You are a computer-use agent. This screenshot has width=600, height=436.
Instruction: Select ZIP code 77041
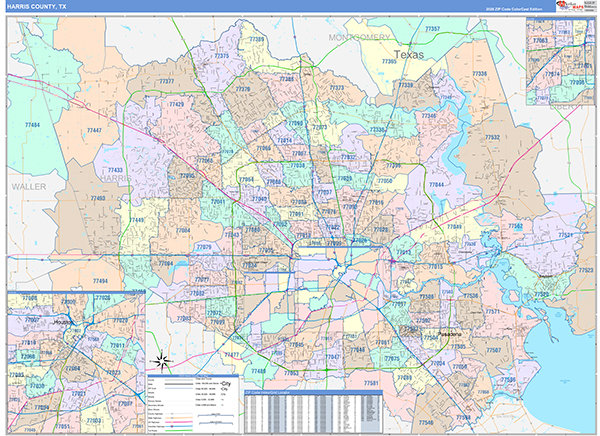pos(218,201)
